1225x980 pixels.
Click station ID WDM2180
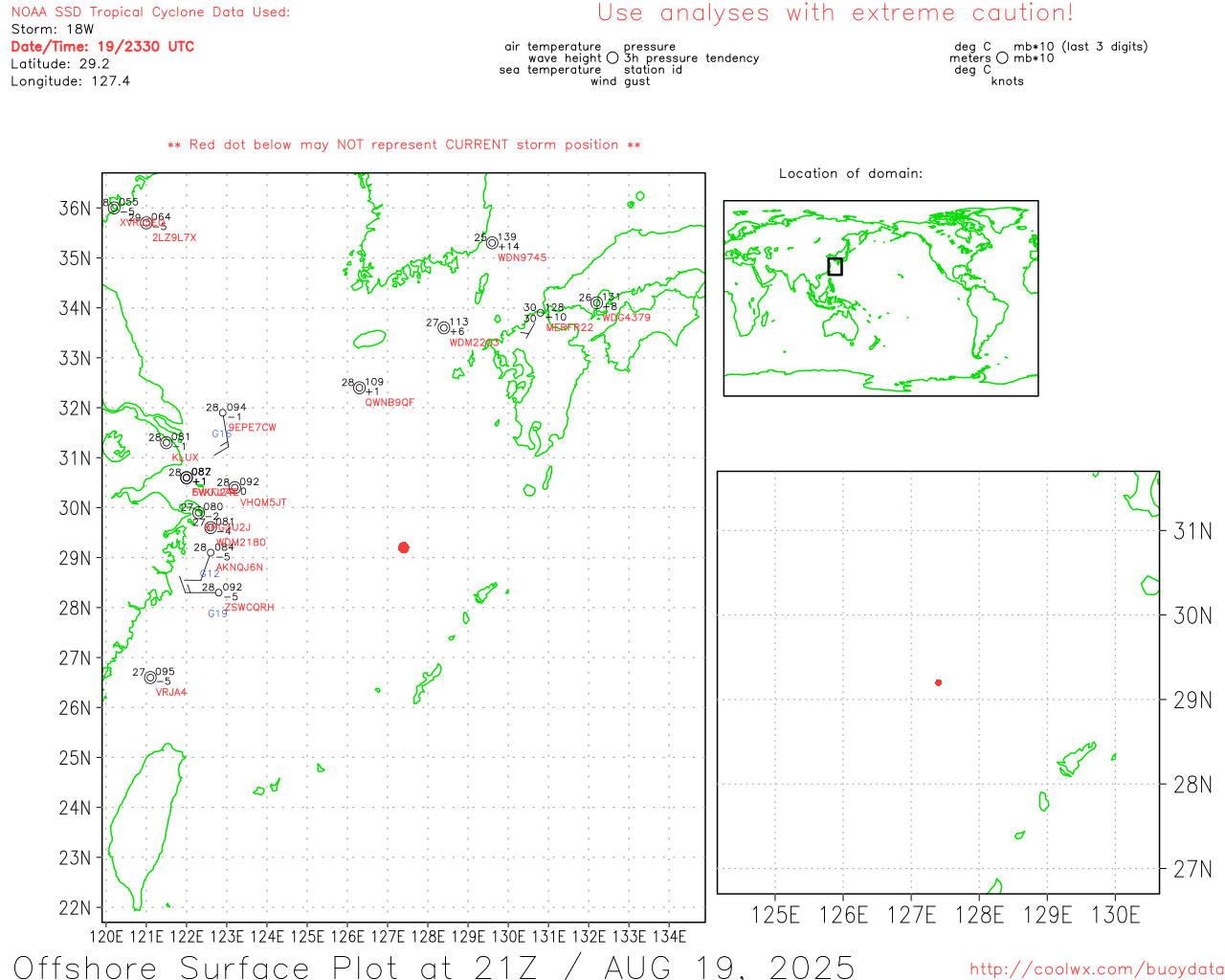click(x=241, y=543)
